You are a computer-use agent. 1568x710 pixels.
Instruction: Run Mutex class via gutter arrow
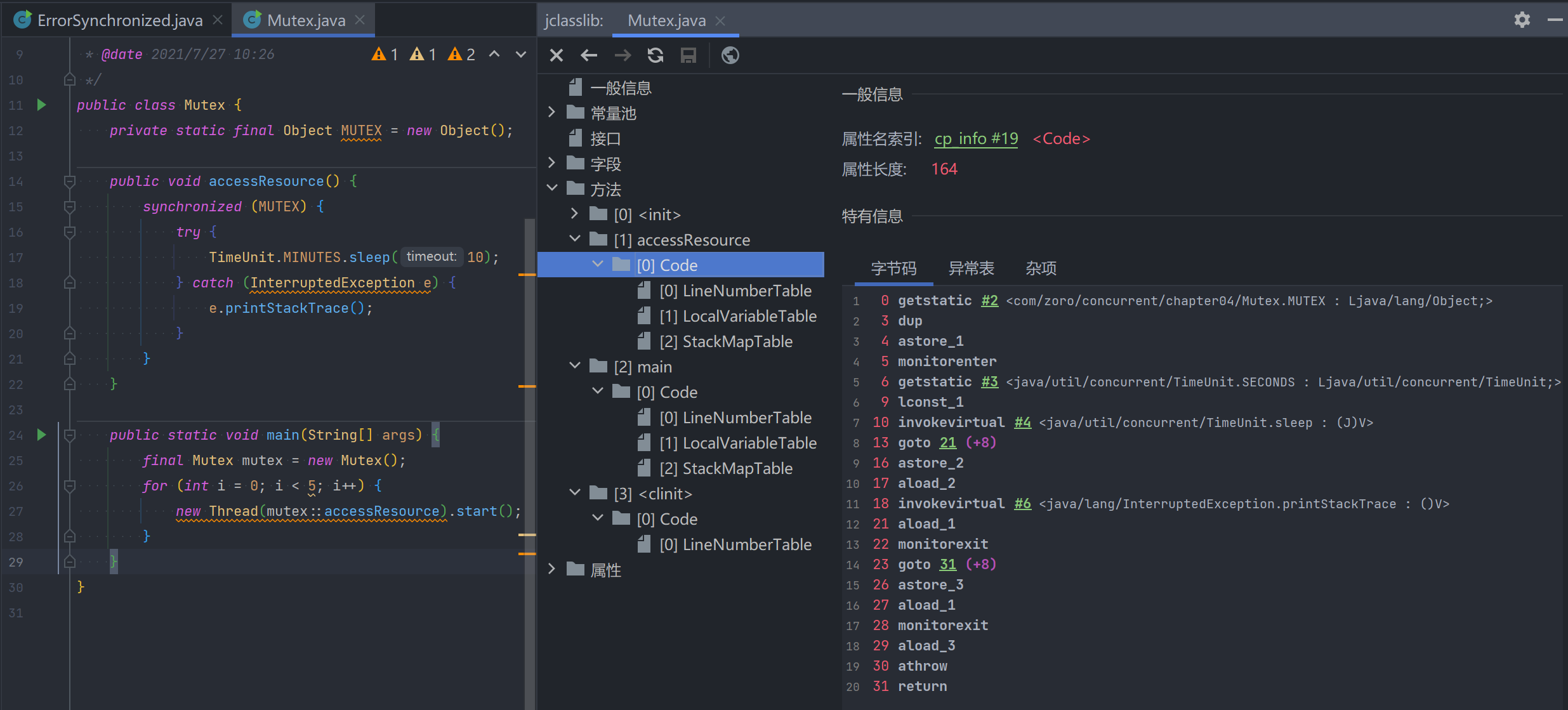point(42,105)
